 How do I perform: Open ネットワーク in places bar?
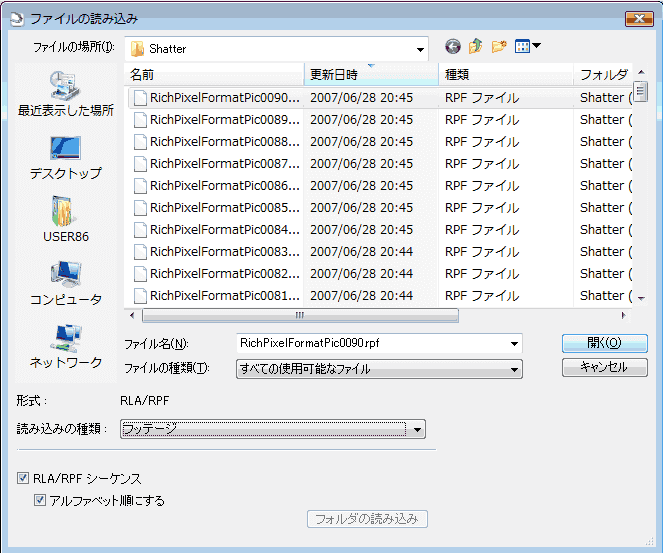[66, 345]
